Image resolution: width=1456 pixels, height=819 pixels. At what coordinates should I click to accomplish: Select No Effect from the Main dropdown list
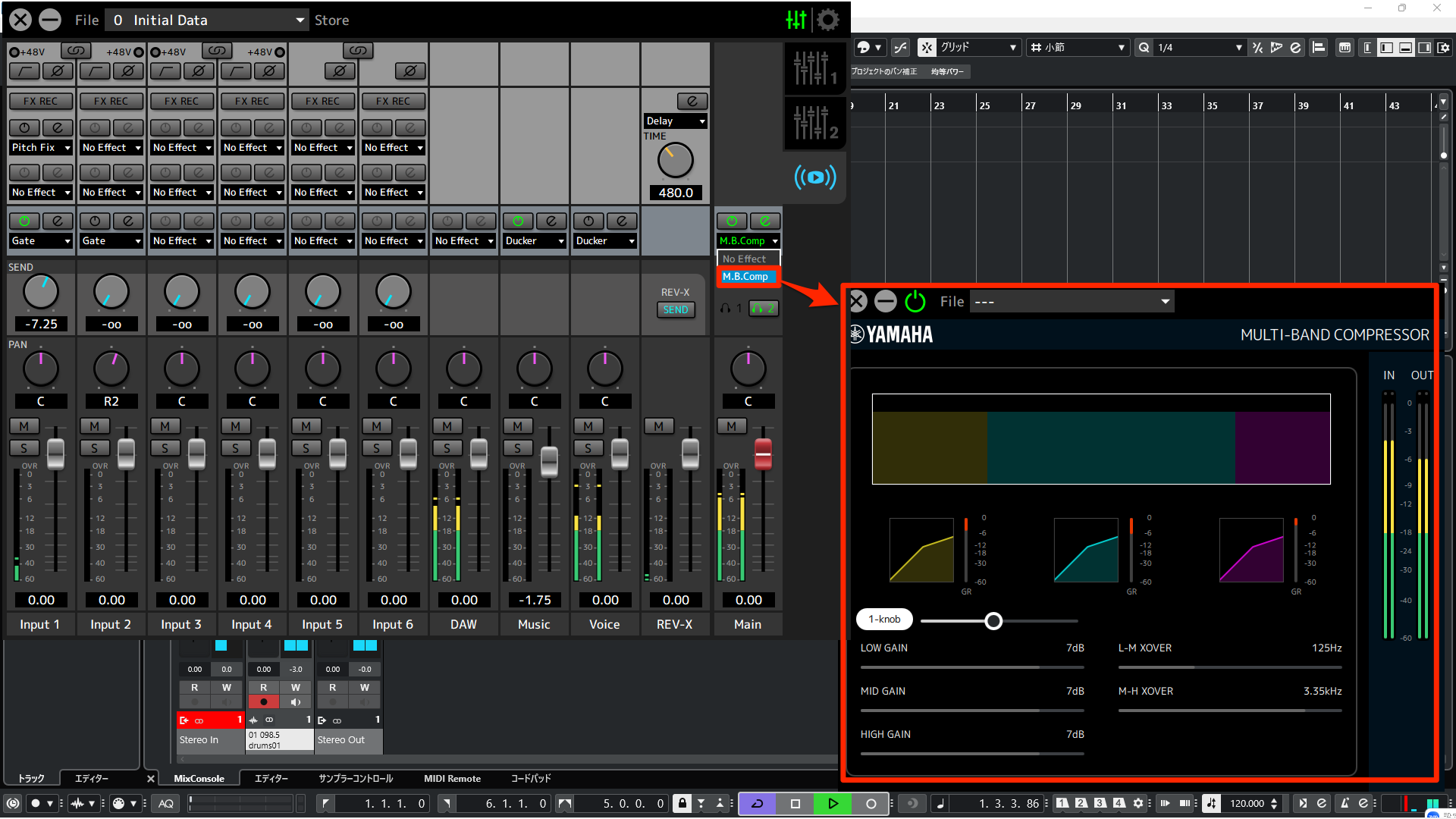click(748, 259)
